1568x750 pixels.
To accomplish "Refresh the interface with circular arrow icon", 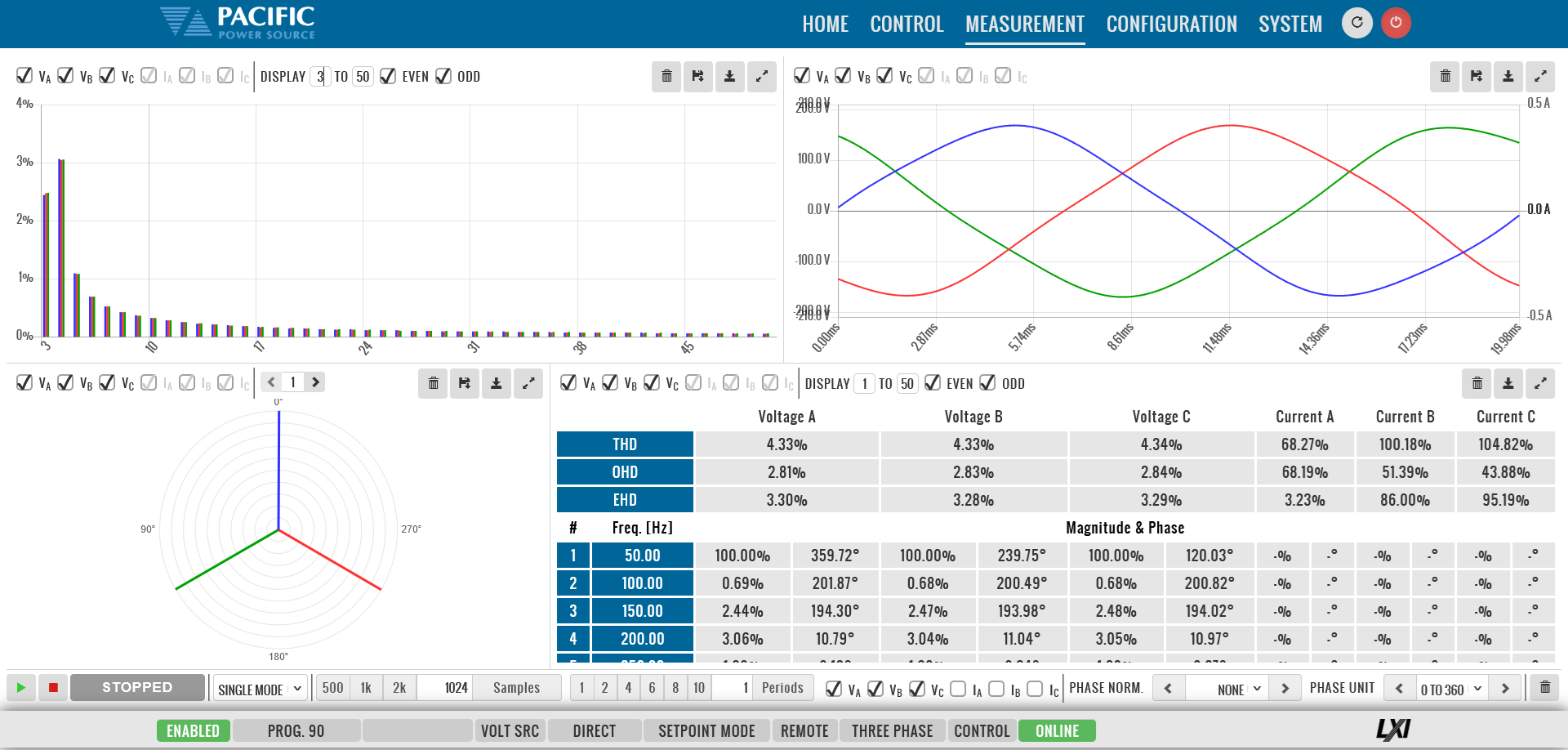I will [1356, 23].
